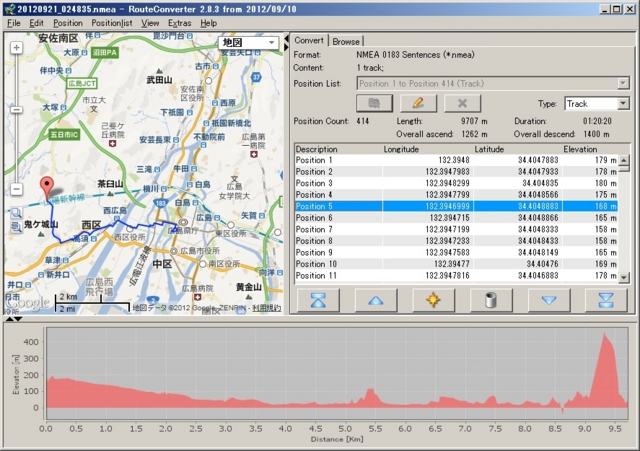Click the first magnifier icon below the zoom slider
Image resolution: width=640 pixels, height=451 pixels.
click(x=16, y=213)
